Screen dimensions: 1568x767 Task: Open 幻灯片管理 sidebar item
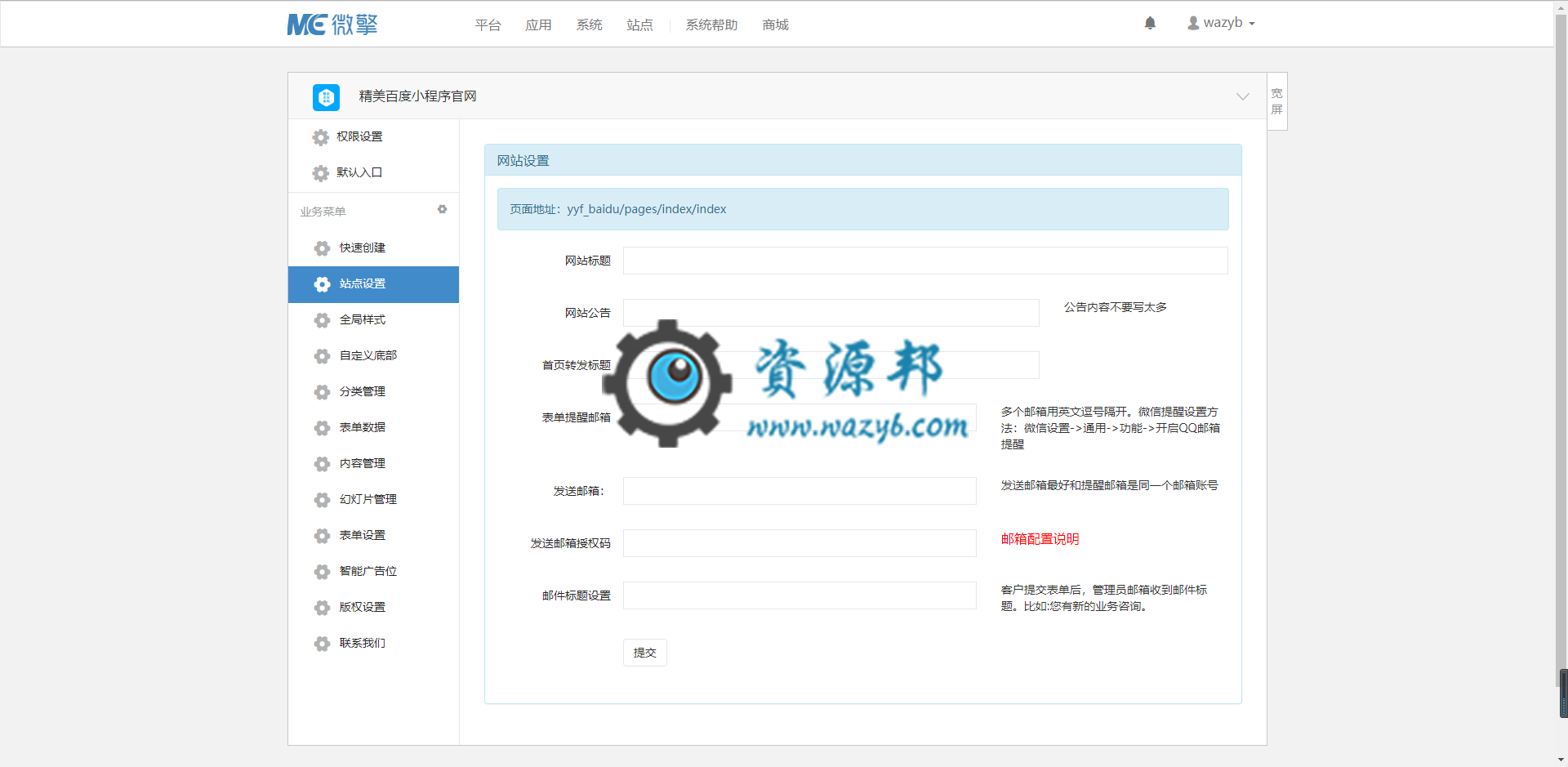(x=373, y=499)
